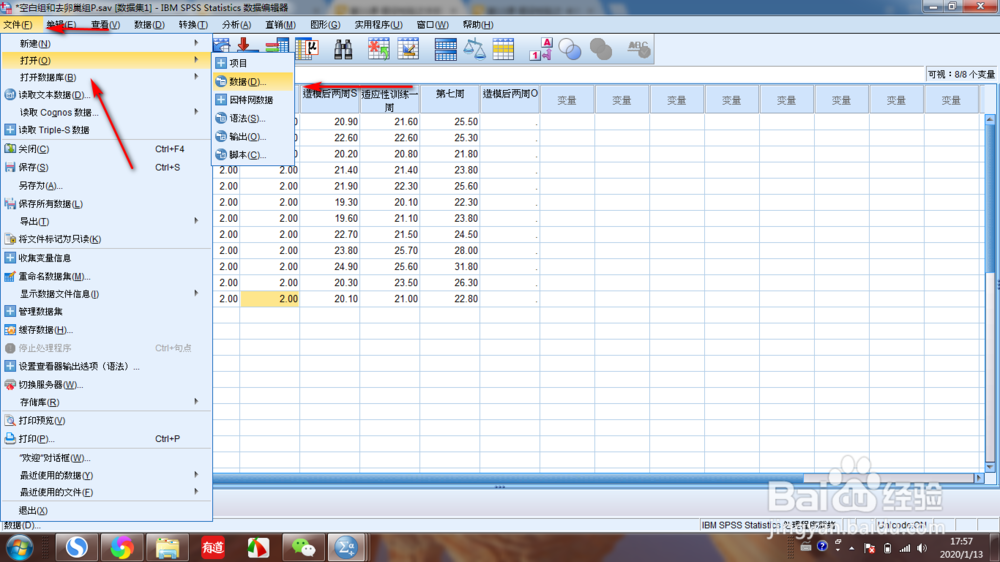Expand Recently Used Data (最近使用的数据) submenu
This screenshot has height=562, width=1000.
[x=106, y=475]
